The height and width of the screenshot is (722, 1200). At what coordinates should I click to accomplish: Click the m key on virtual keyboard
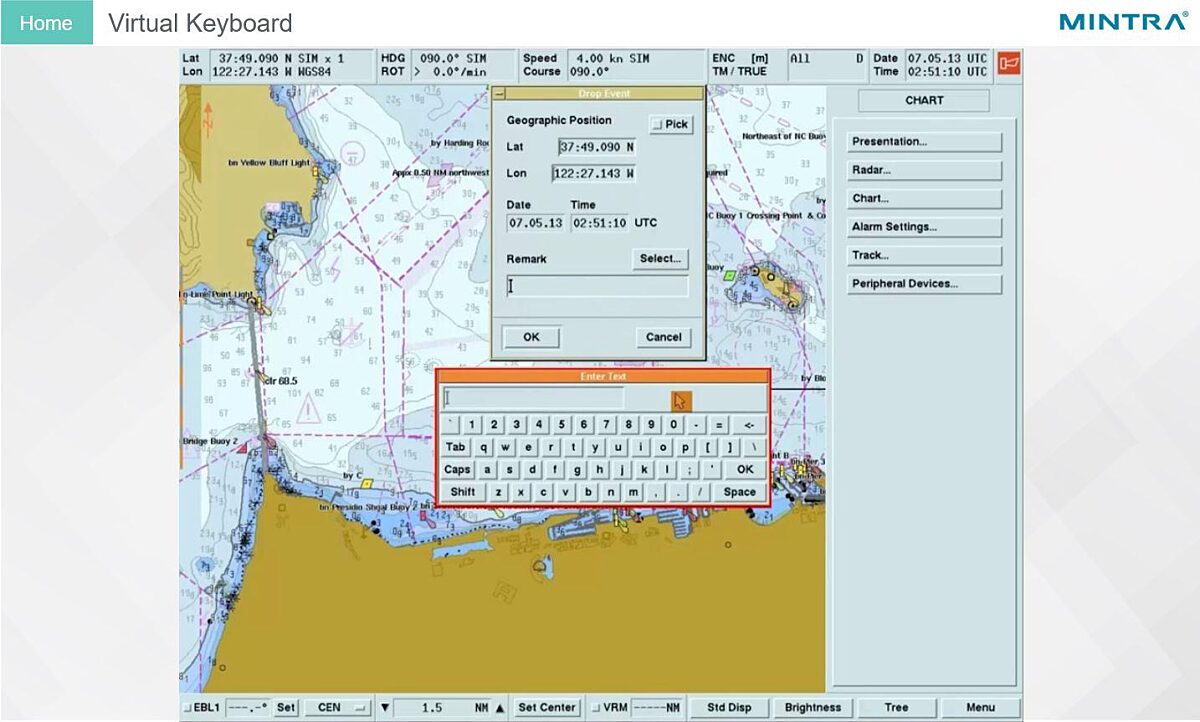coord(633,491)
